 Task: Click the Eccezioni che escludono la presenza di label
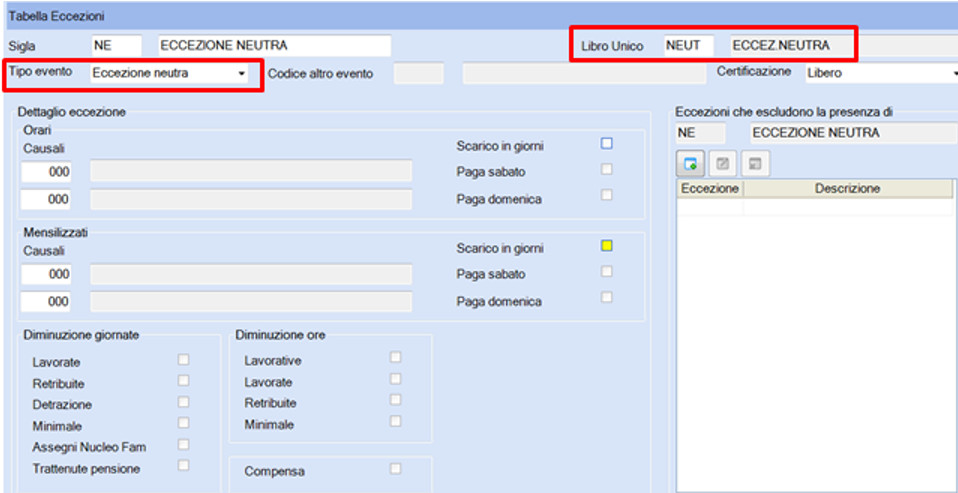784,112
